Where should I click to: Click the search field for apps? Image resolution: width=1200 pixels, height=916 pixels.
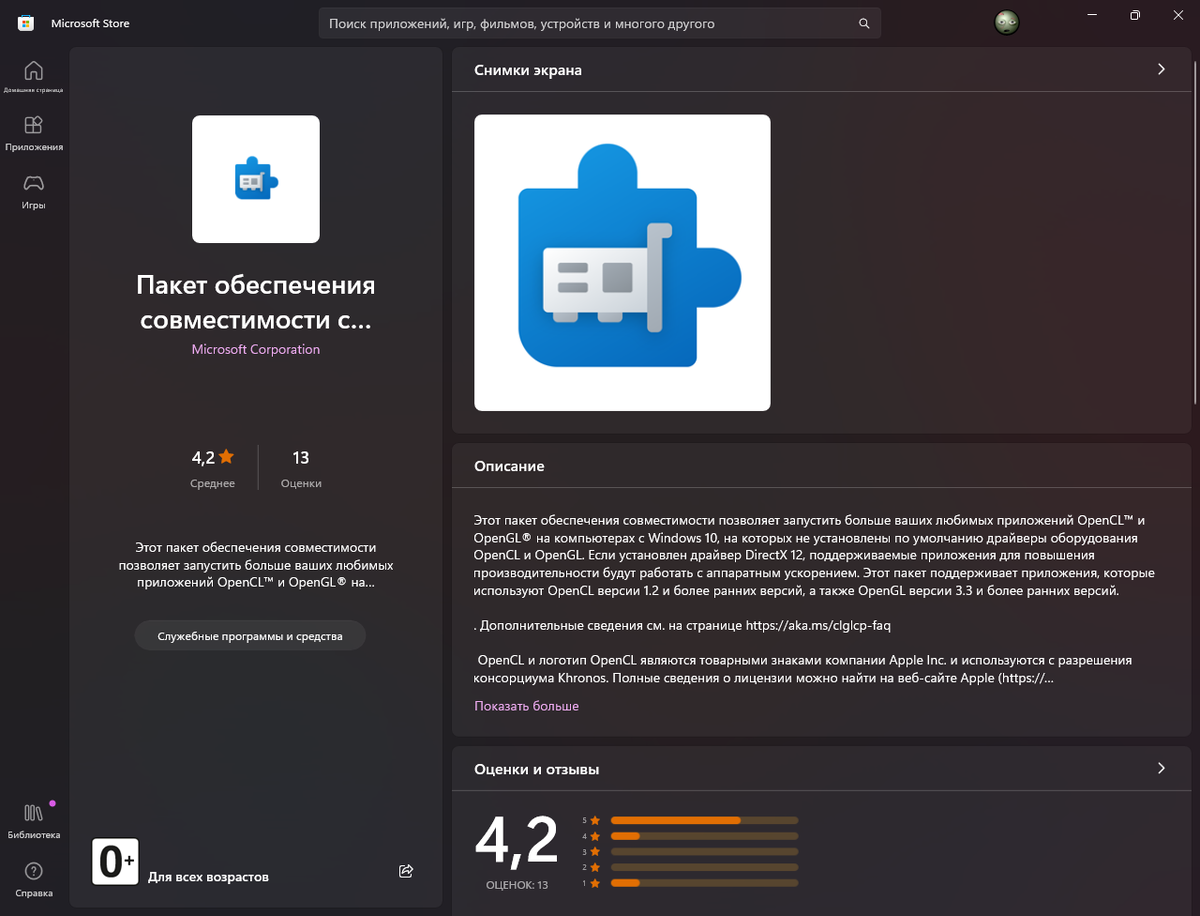coord(600,23)
